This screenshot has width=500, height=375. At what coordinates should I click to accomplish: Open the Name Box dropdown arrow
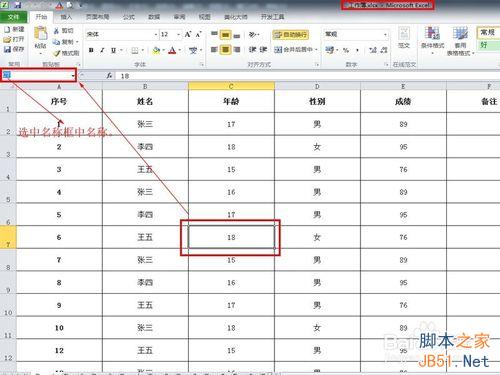(73, 76)
